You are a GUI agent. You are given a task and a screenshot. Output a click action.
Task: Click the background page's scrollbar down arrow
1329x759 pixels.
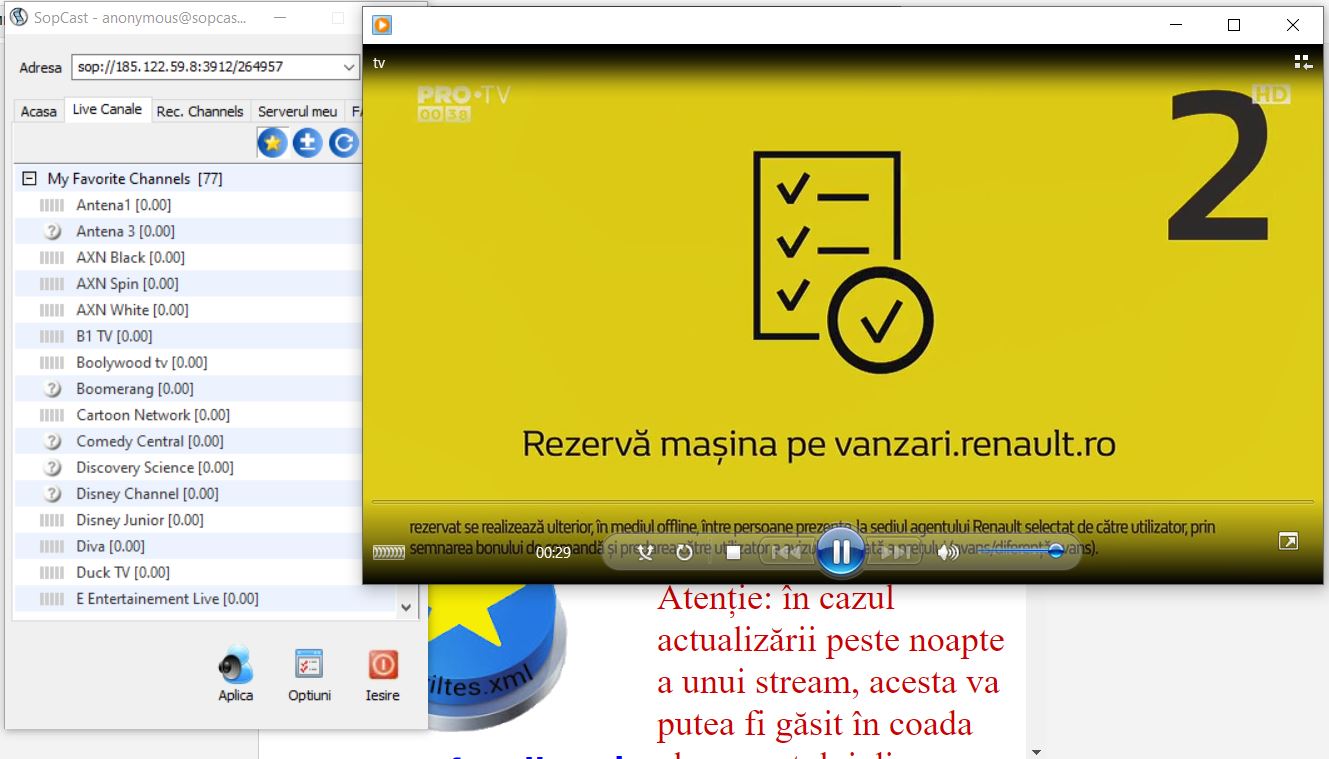coord(1036,751)
